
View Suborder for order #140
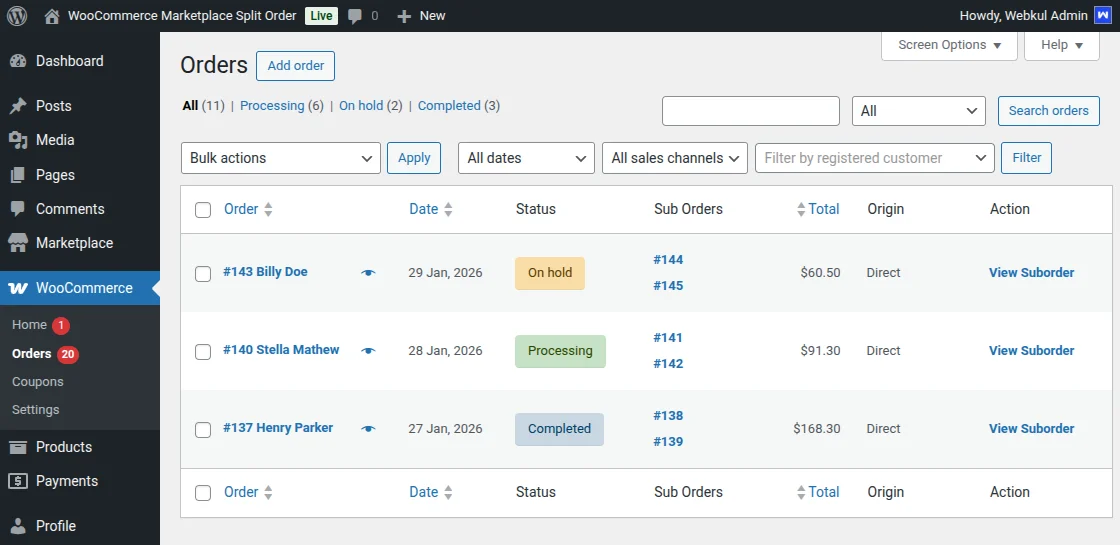1031,351
